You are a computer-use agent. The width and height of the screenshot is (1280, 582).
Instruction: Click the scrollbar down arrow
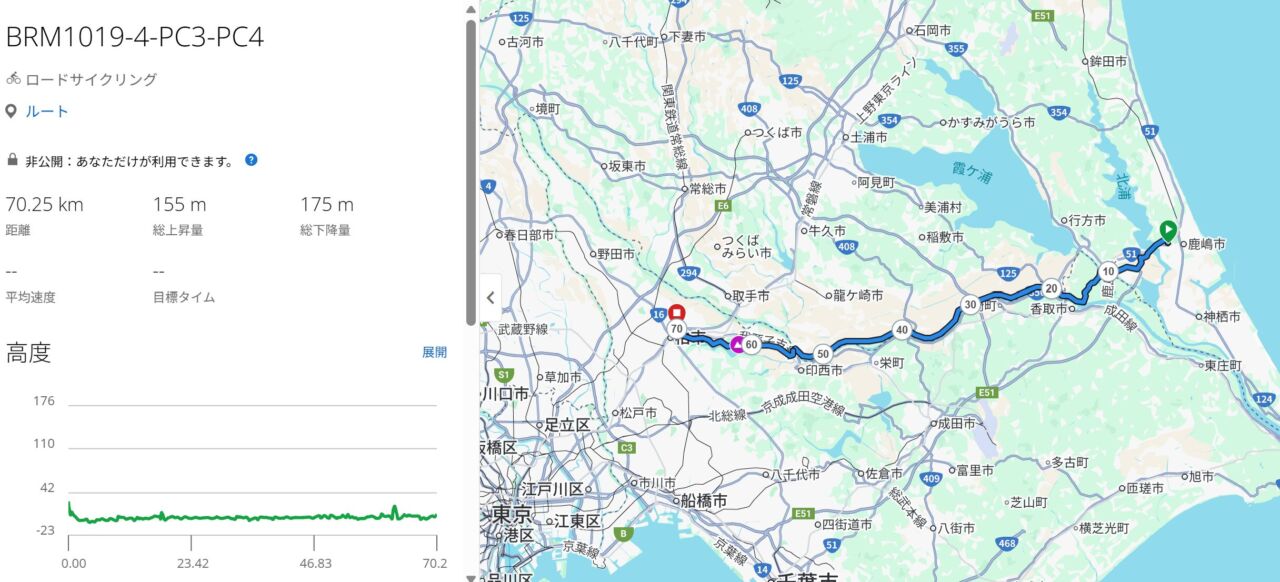[x=471, y=576]
